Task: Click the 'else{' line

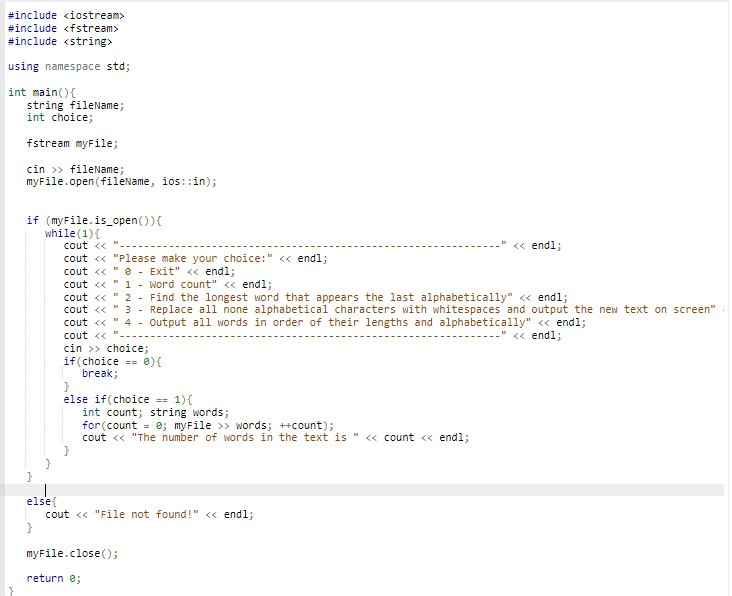Action: pyautogui.click(x=42, y=502)
